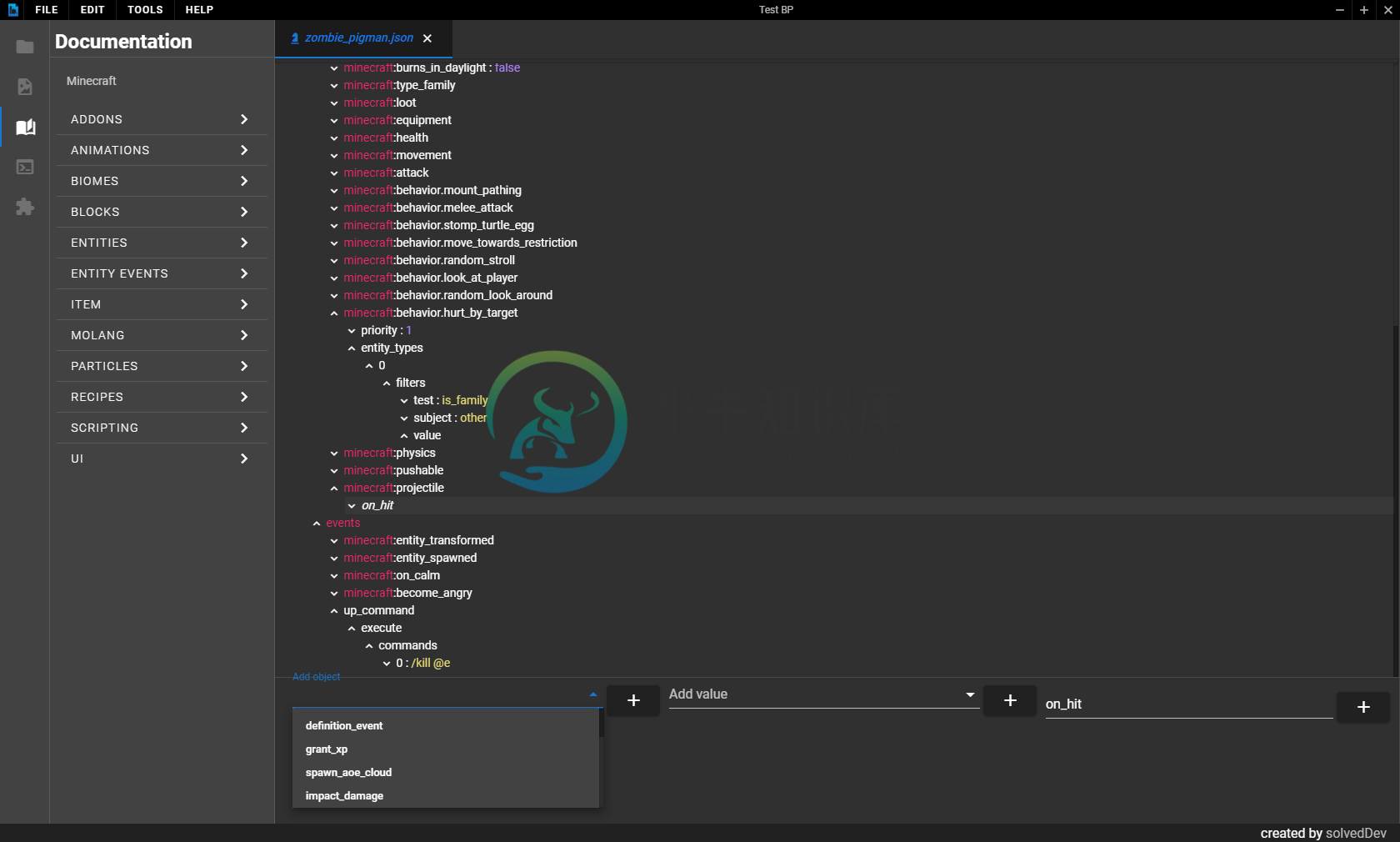Open the file explorer sidebar icon
This screenshot has height=842, width=1400.
[x=25, y=47]
